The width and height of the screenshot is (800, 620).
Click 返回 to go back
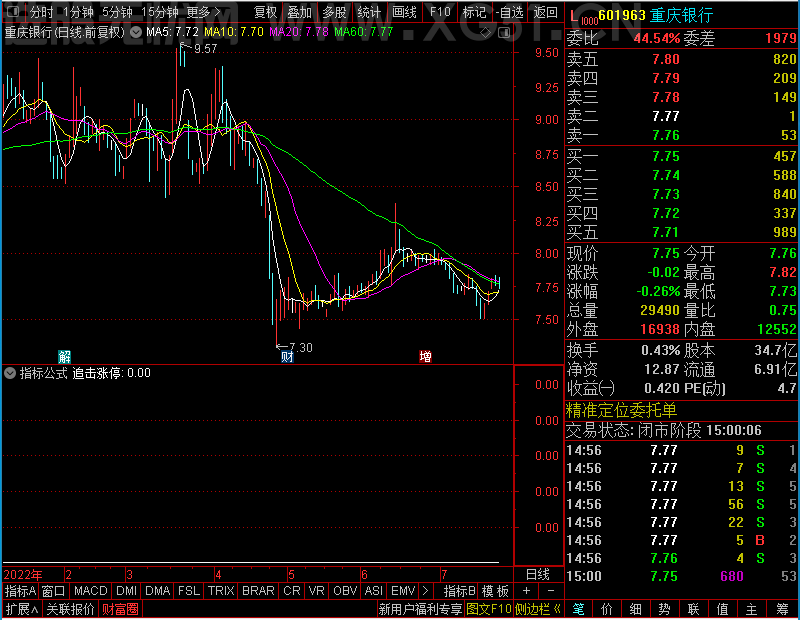pos(545,12)
